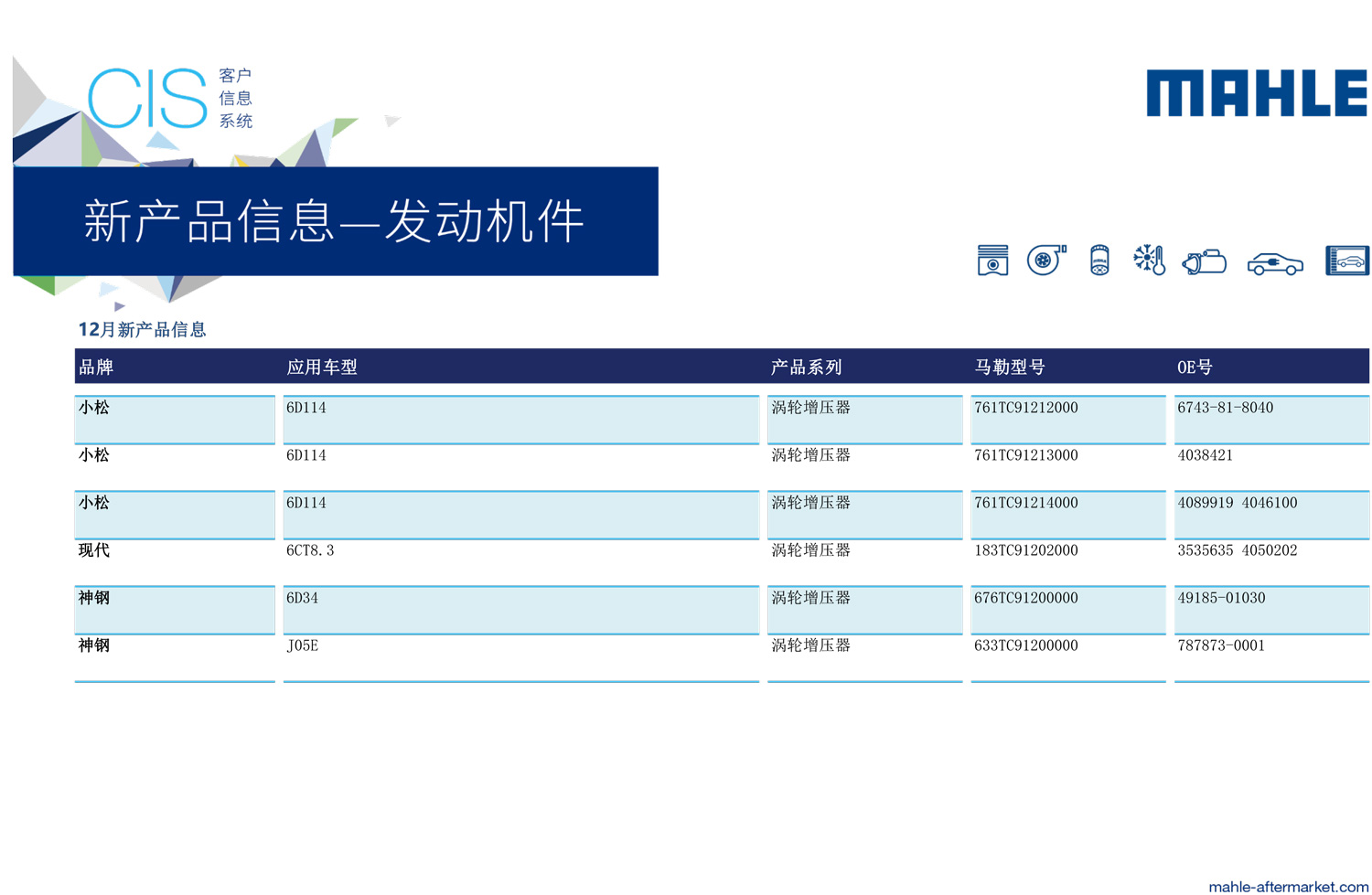Image resolution: width=1372 pixels, height=895 pixels.
Task: Select model number 183TC91202000
Action: tap(1026, 550)
